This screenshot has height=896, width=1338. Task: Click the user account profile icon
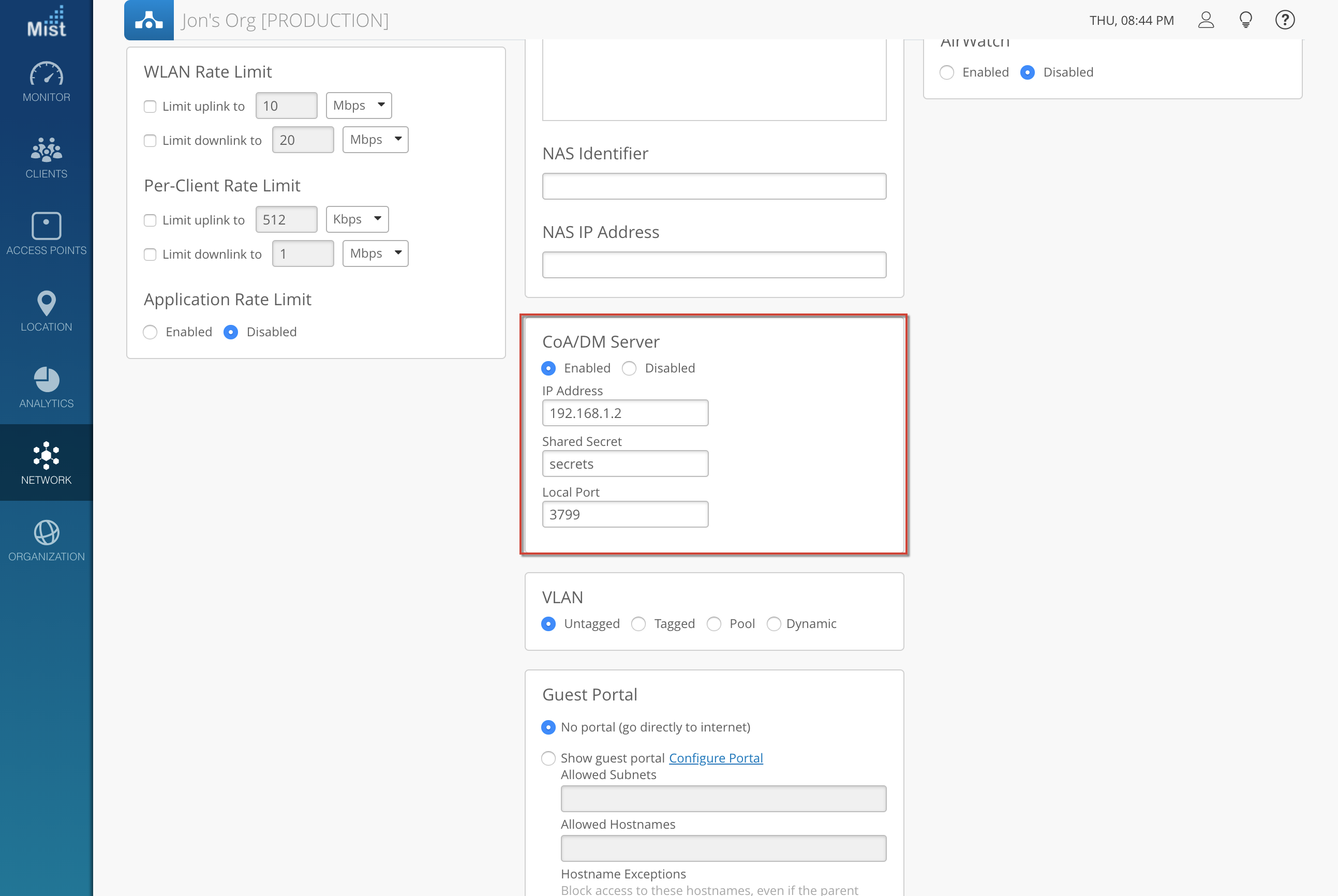click(x=1206, y=20)
